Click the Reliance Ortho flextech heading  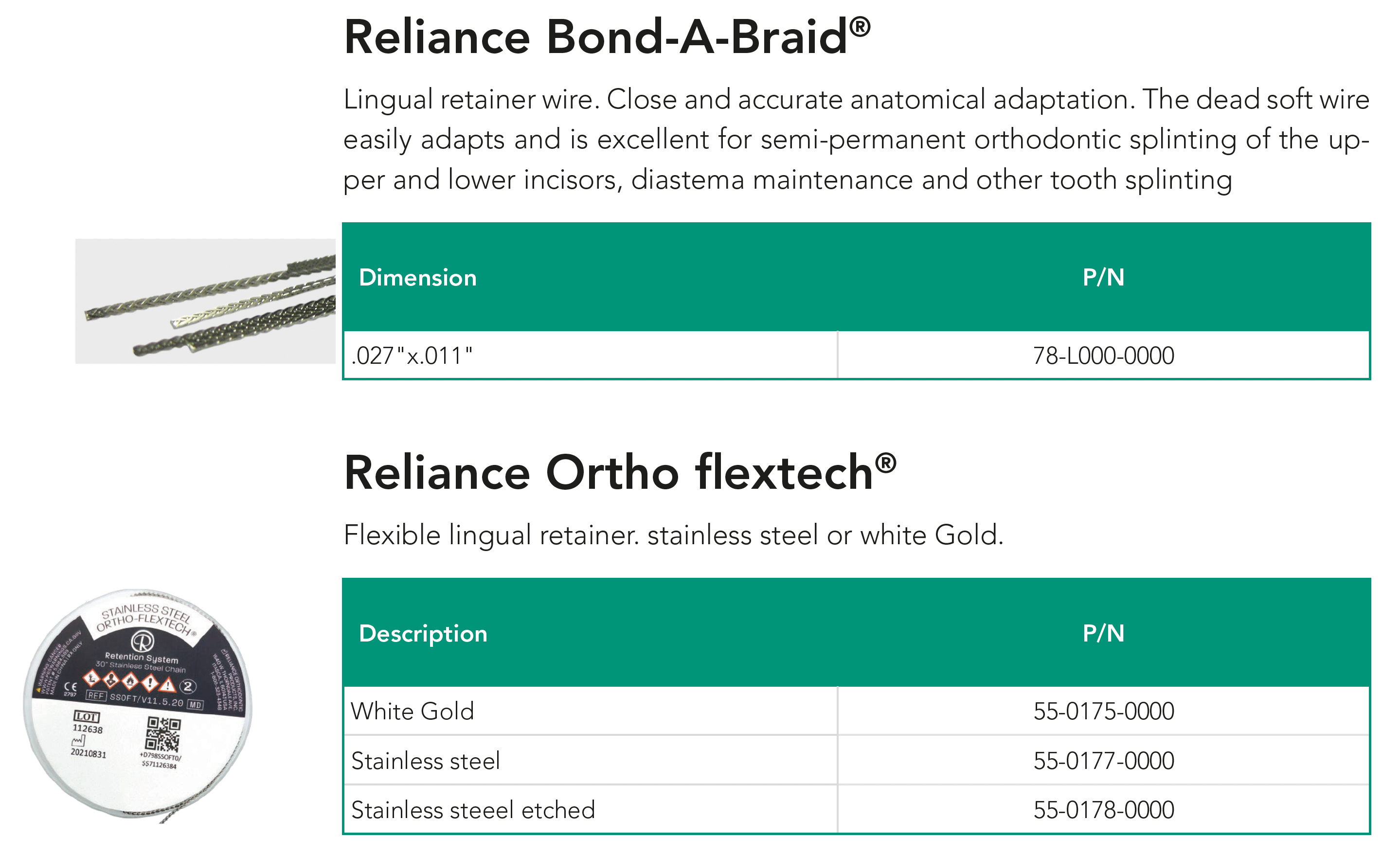(619, 473)
